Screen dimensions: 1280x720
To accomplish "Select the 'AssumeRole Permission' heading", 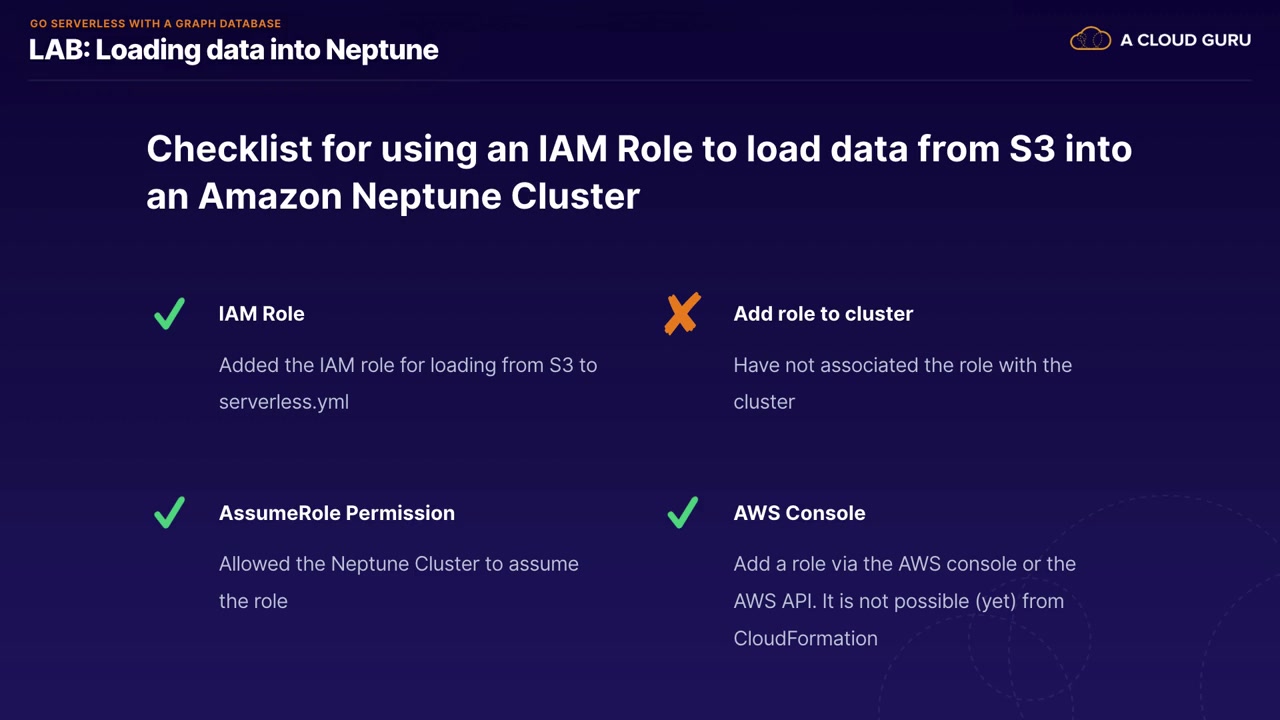I will click(336, 513).
